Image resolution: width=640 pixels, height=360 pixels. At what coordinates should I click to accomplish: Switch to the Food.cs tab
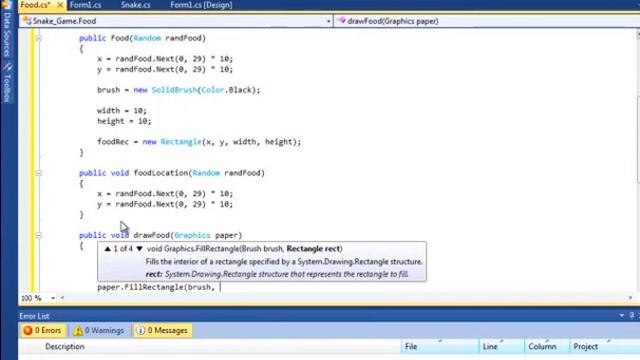[x=36, y=5]
